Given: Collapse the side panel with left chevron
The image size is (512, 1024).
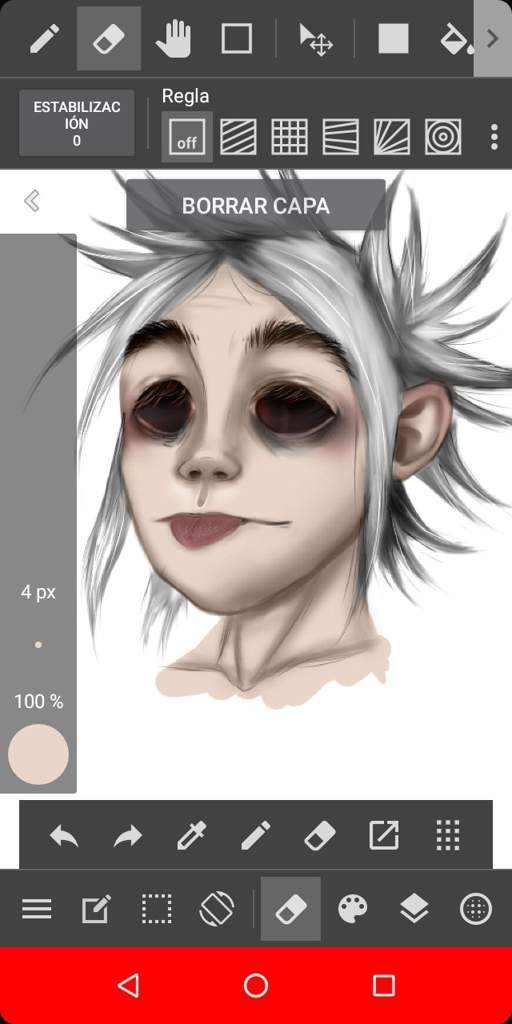Looking at the screenshot, I should 32,200.
